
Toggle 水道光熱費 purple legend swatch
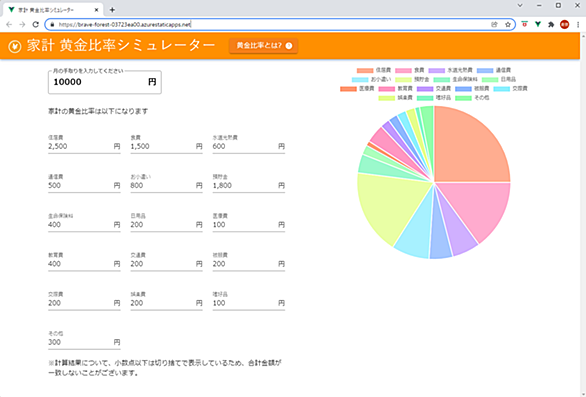437,70
